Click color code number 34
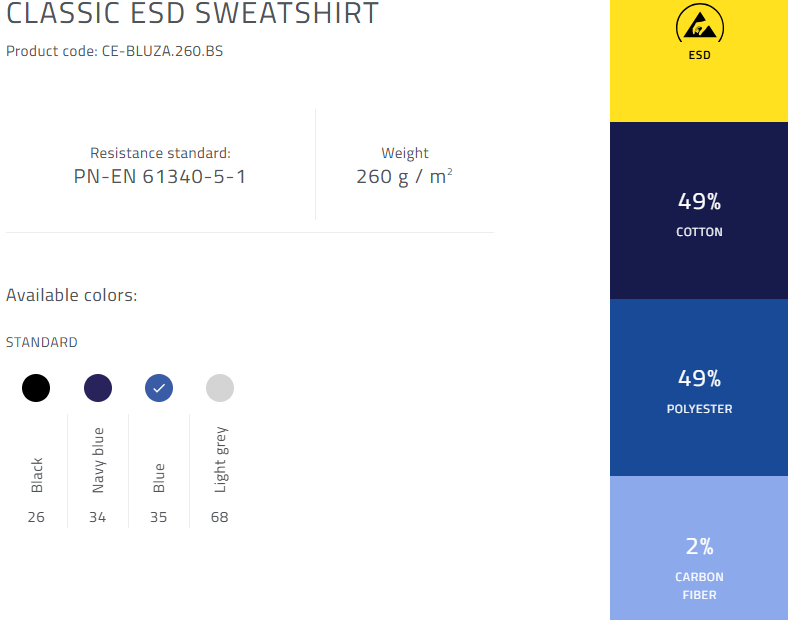 [x=97, y=517]
